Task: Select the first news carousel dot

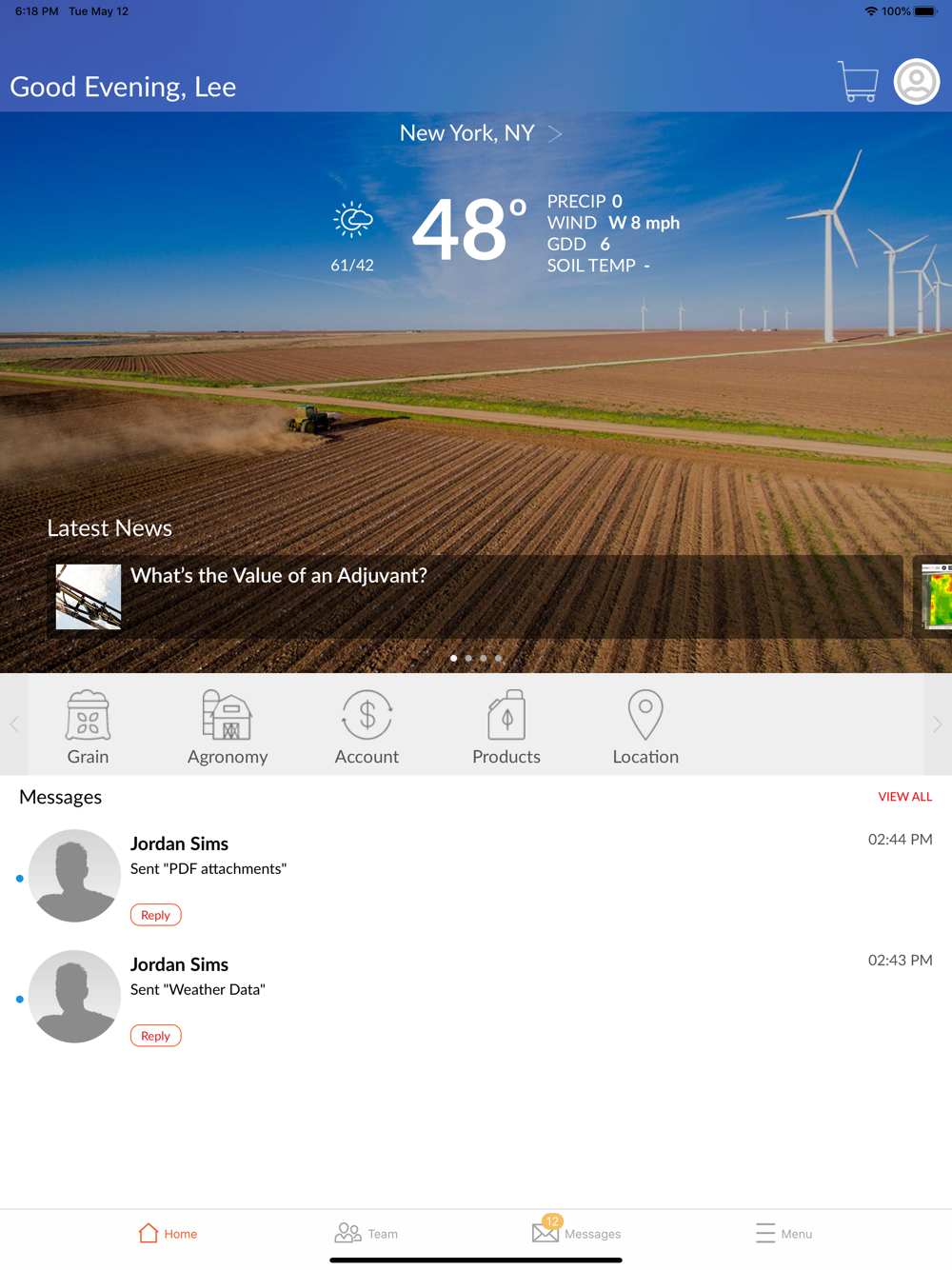Action: [x=454, y=658]
